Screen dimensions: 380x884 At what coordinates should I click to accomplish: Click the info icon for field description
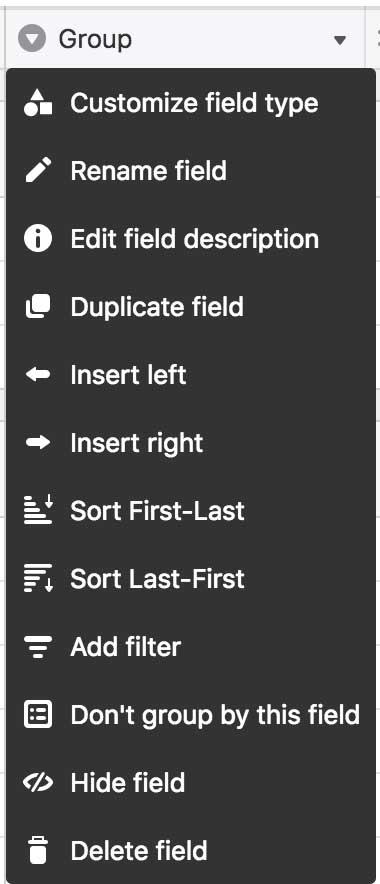(38, 239)
